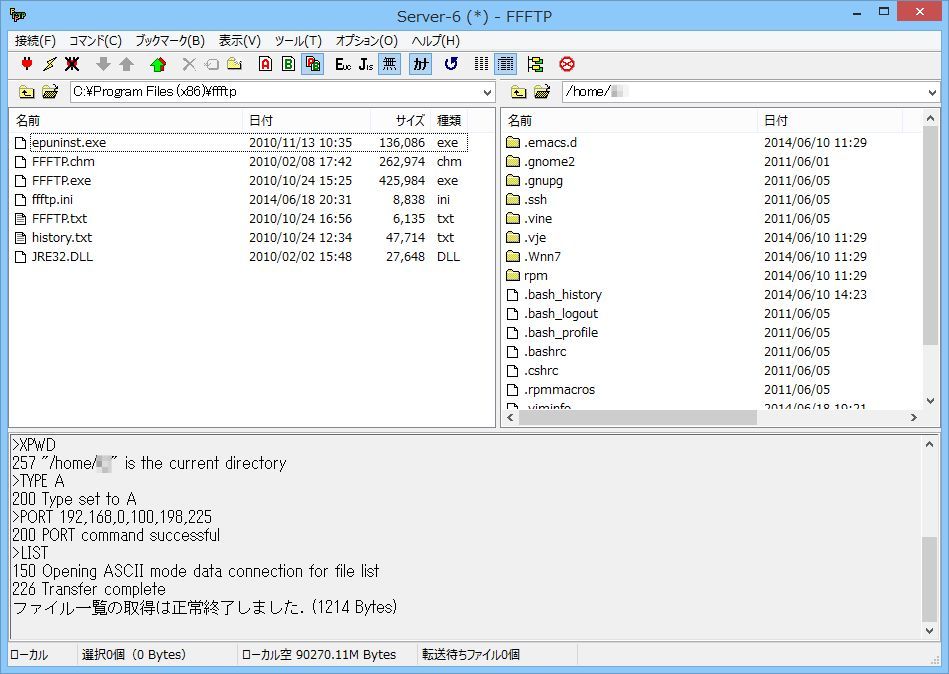Screen dimensions: 949x674
Task: Sort local files by 名前 column
Action: (x=126, y=120)
